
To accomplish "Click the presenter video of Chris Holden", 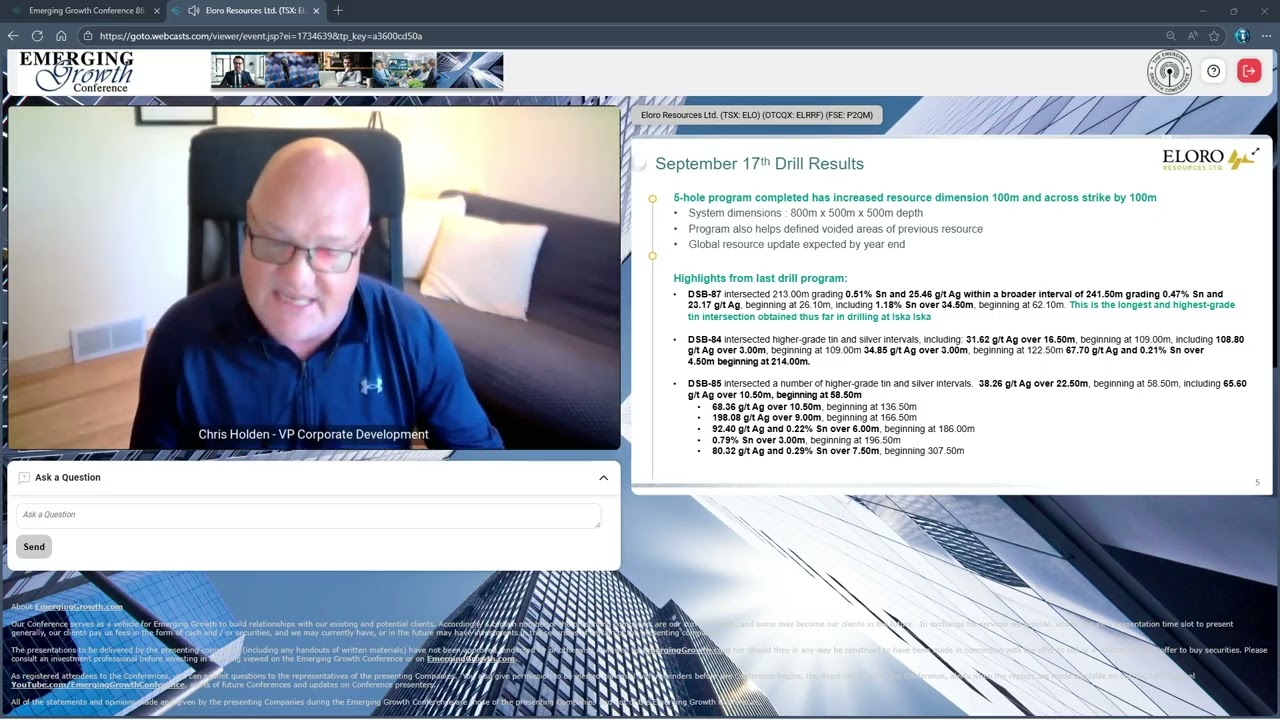I will pyautogui.click(x=314, y=278).
